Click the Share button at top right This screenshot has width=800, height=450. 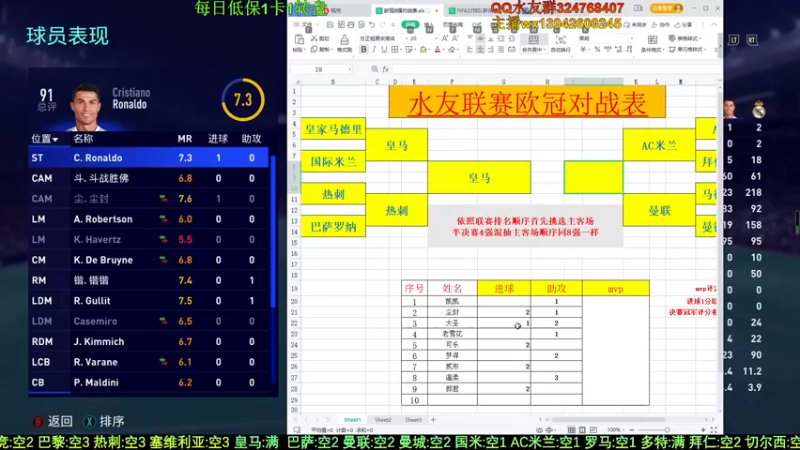pyautogui.click(x=685, y=24)
